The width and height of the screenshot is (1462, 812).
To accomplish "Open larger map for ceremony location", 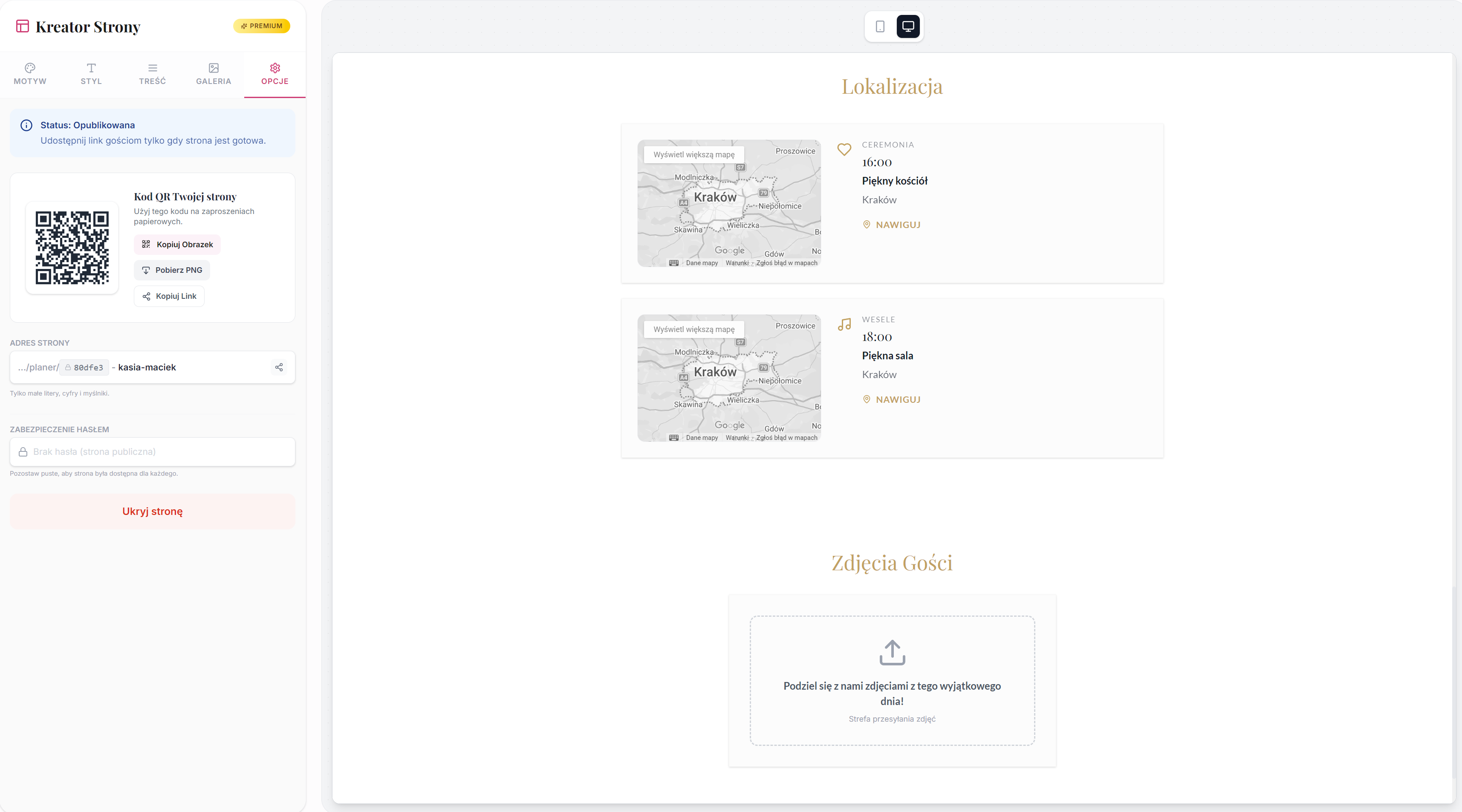I will tap(693, 154).
